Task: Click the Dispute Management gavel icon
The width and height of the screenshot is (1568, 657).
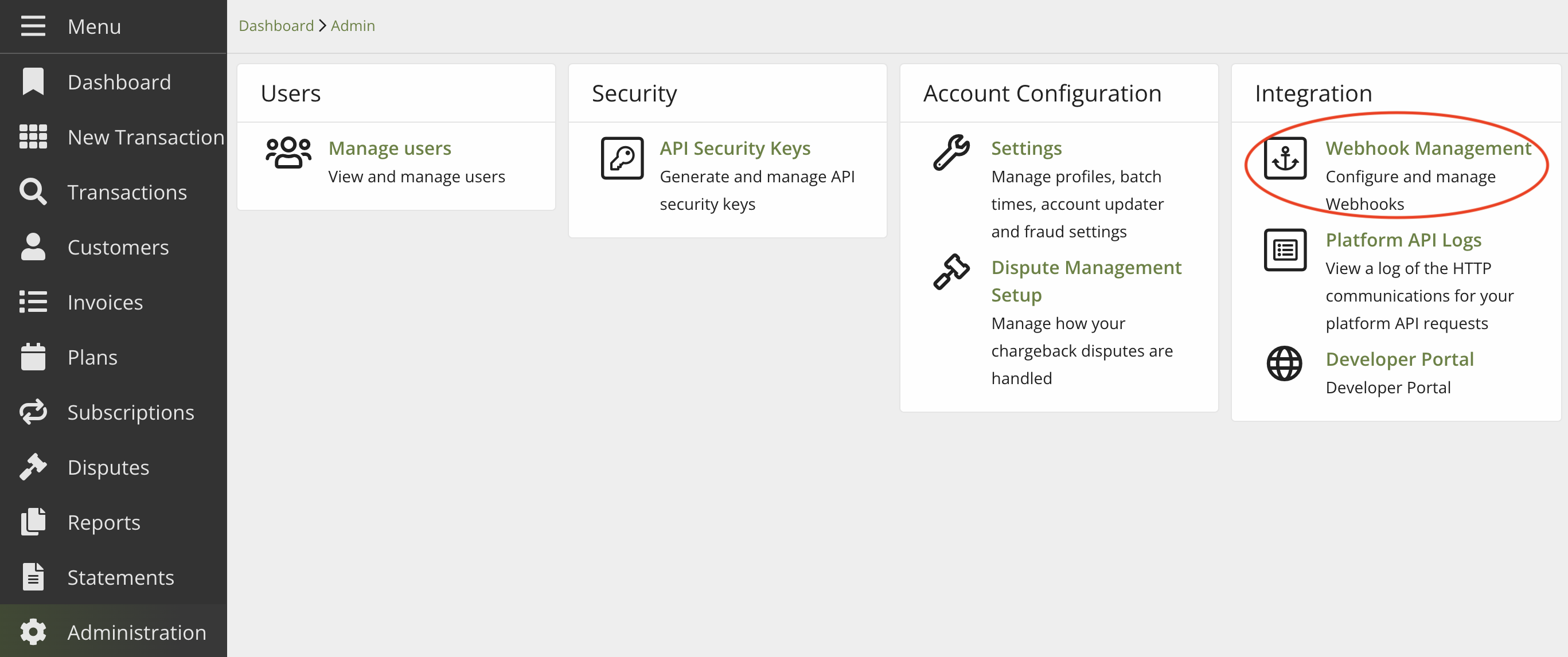Action: pos(951,272)
